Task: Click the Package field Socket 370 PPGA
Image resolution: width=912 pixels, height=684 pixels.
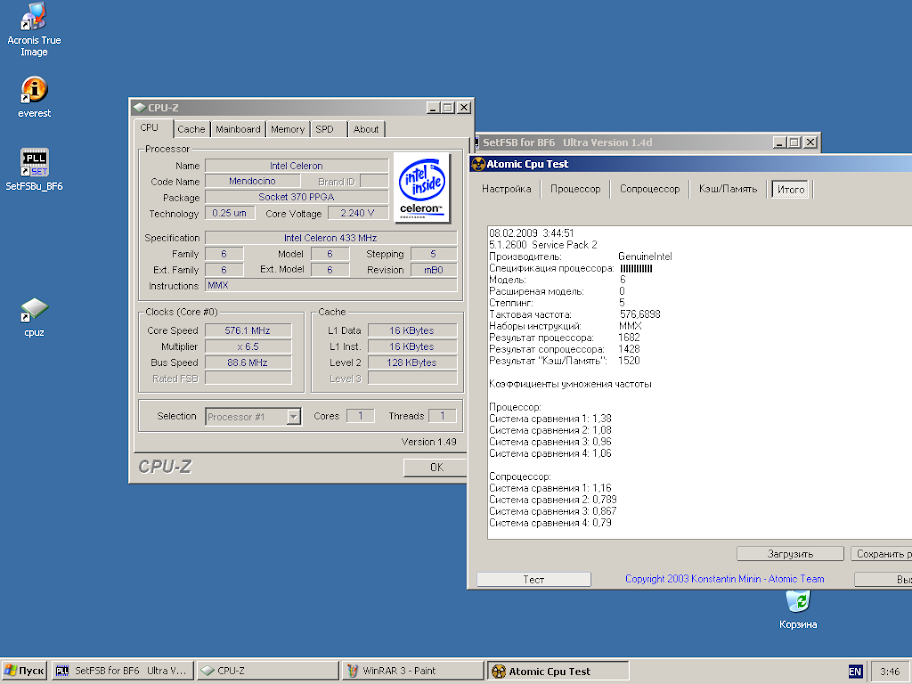Action: 297,197
